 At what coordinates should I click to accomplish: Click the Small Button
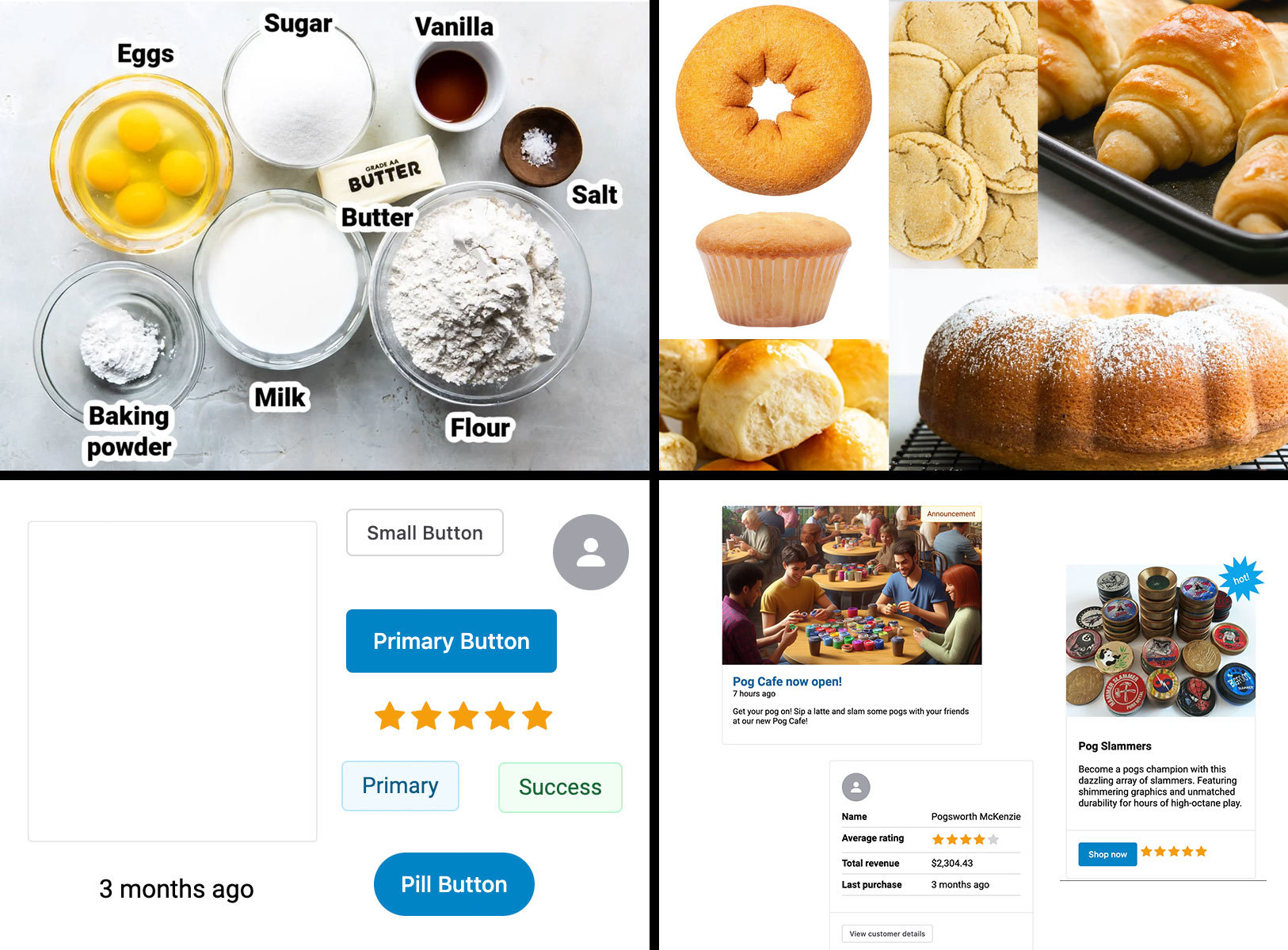pos(425,532)
